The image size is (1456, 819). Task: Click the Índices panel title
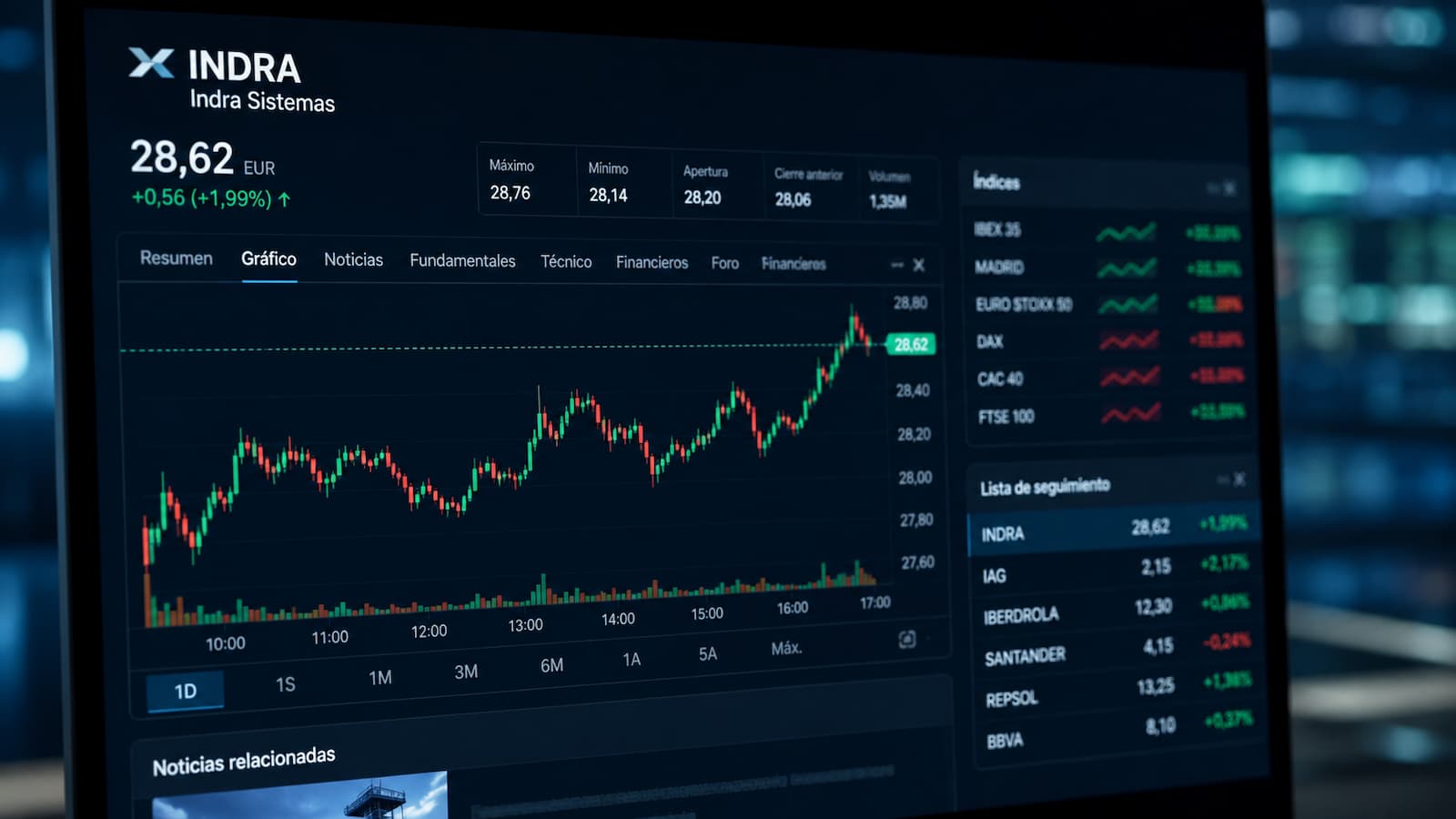(996, 182)
